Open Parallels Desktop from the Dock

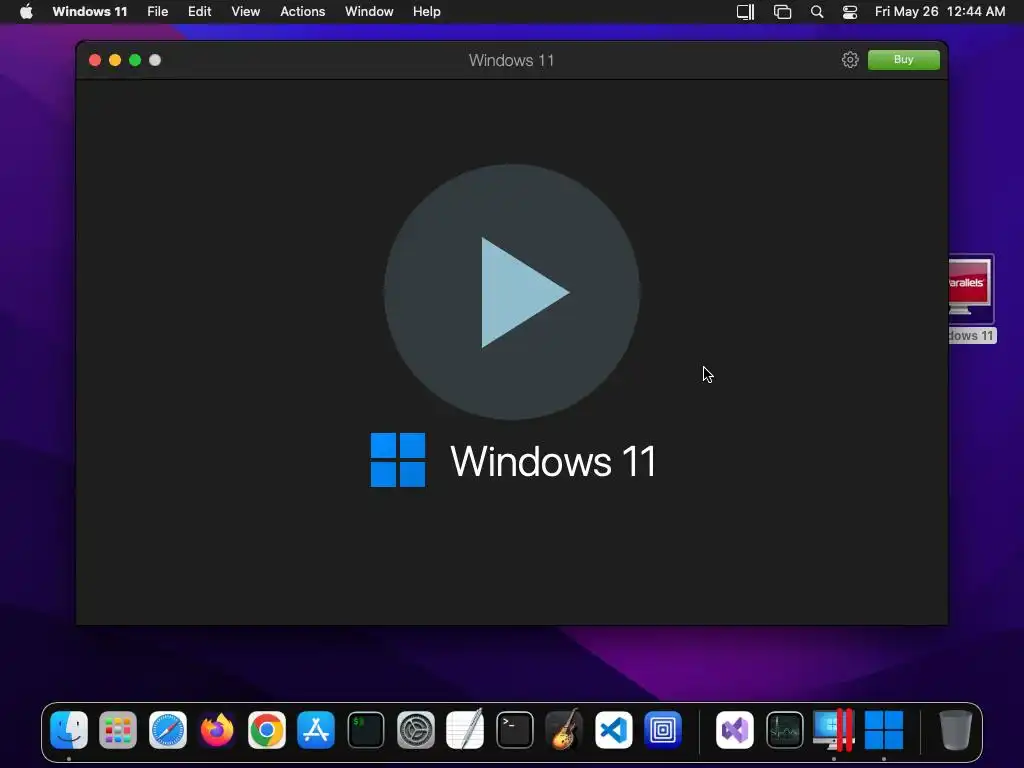[834, 729]
